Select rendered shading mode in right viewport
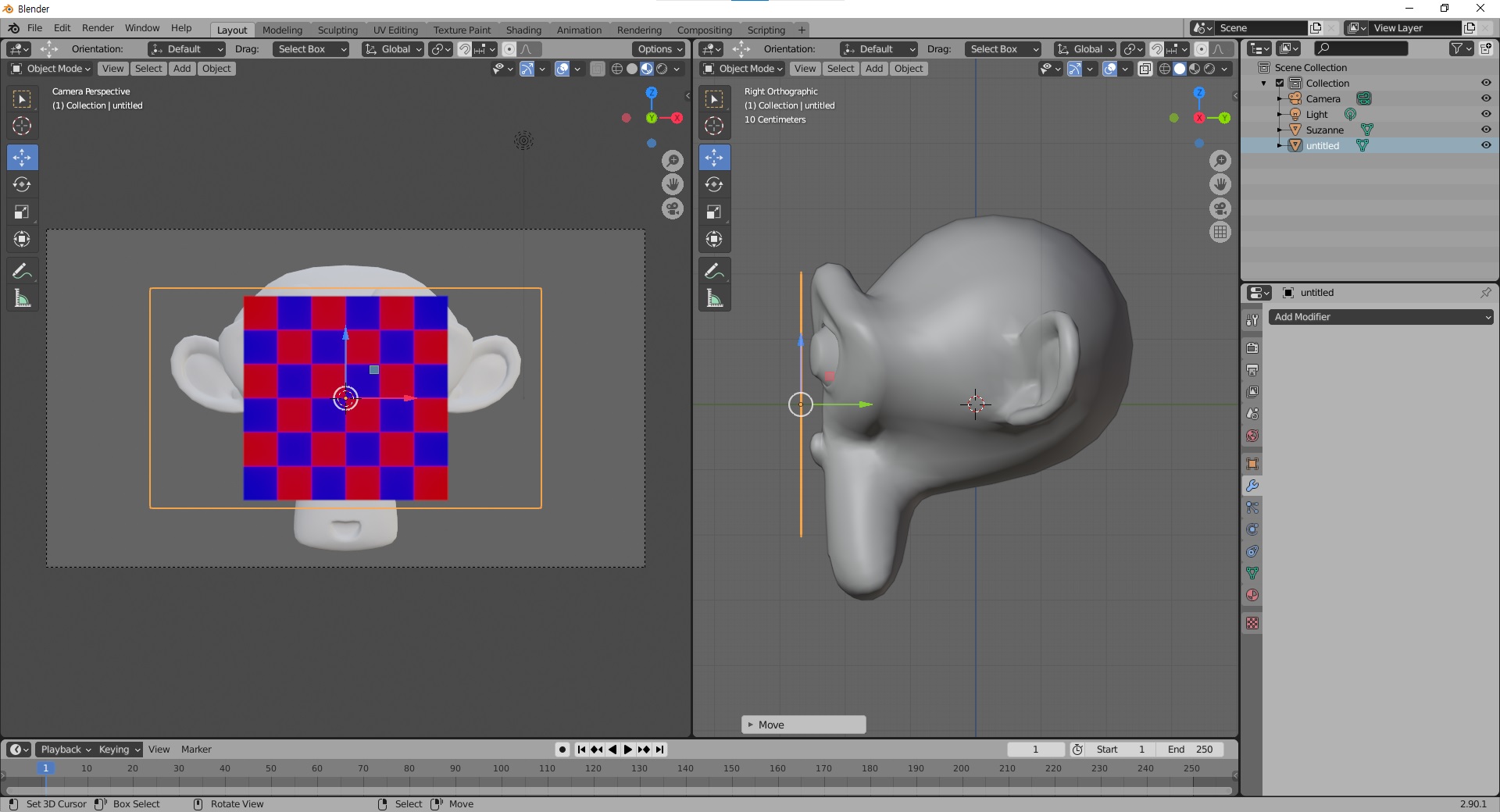 click(1209, 69)
